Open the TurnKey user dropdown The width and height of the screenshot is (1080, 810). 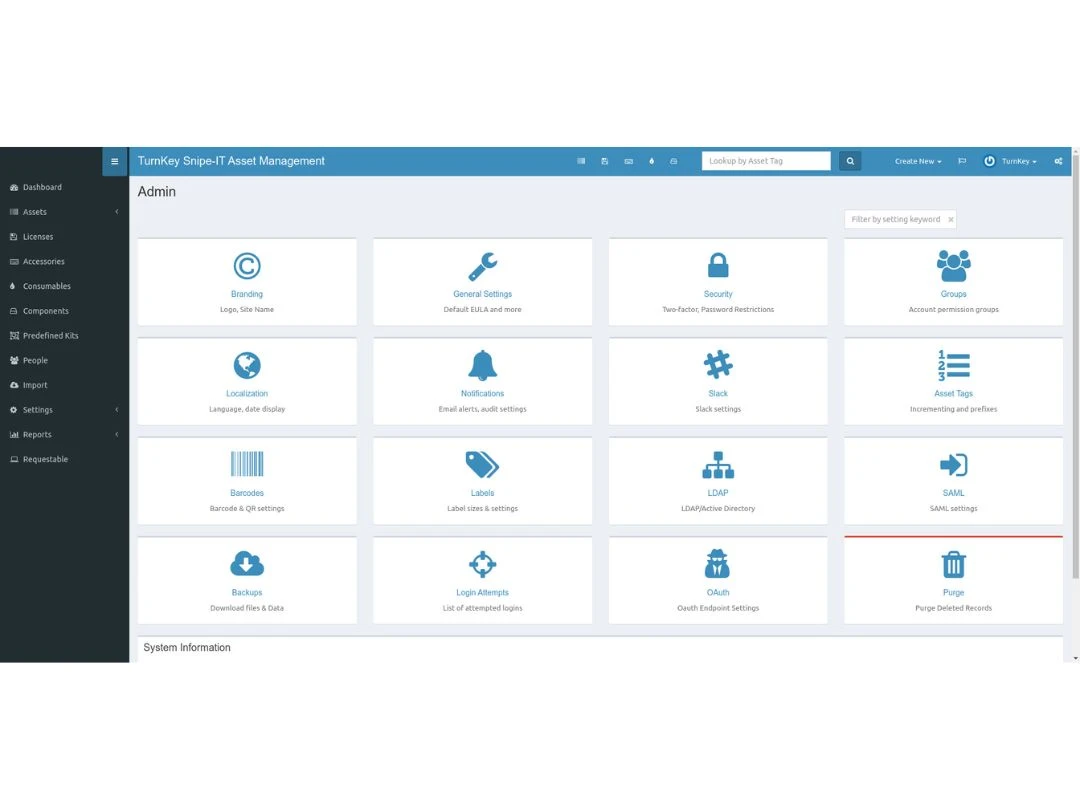tap(1011, 161)
